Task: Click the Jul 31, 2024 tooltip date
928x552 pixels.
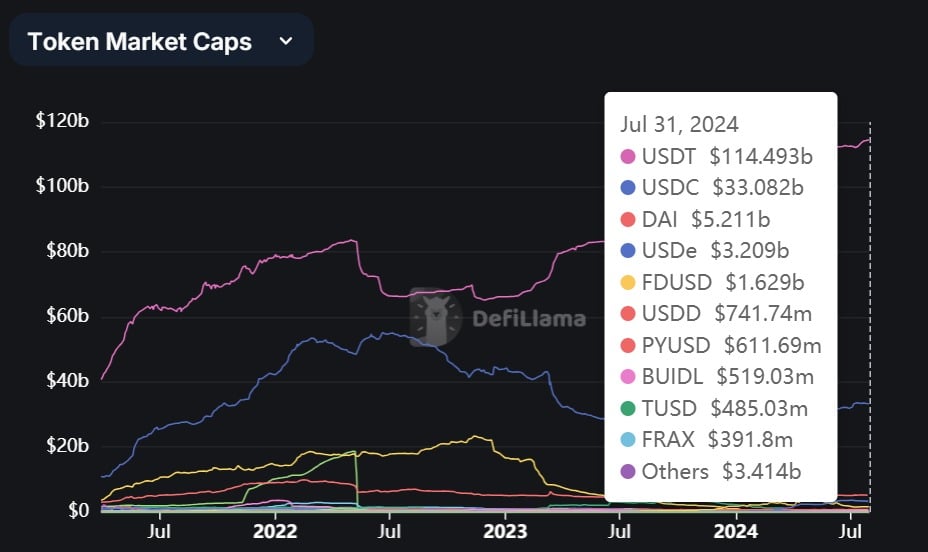Action: 679,125
